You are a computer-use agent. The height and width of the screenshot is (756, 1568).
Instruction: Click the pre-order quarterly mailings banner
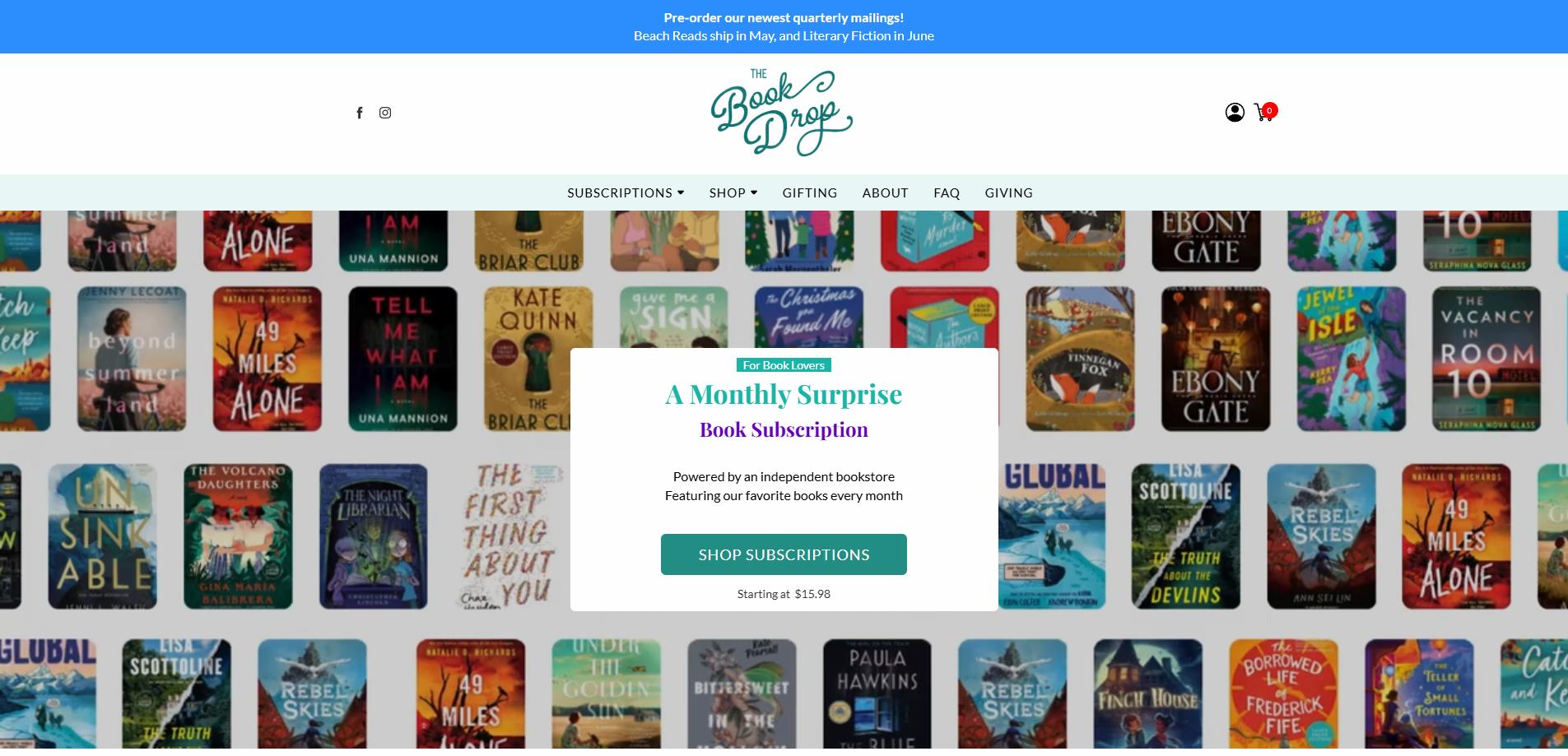[784, 26]
